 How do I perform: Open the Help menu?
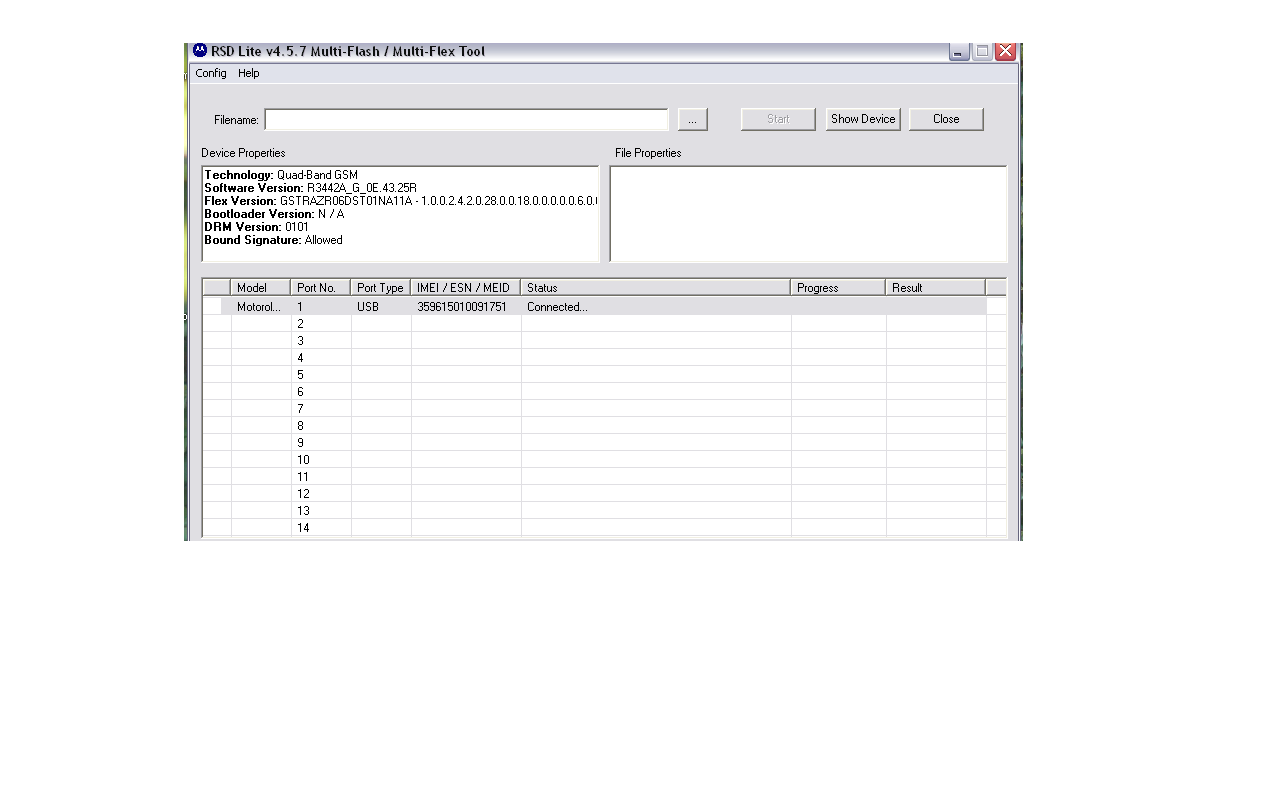249,73
